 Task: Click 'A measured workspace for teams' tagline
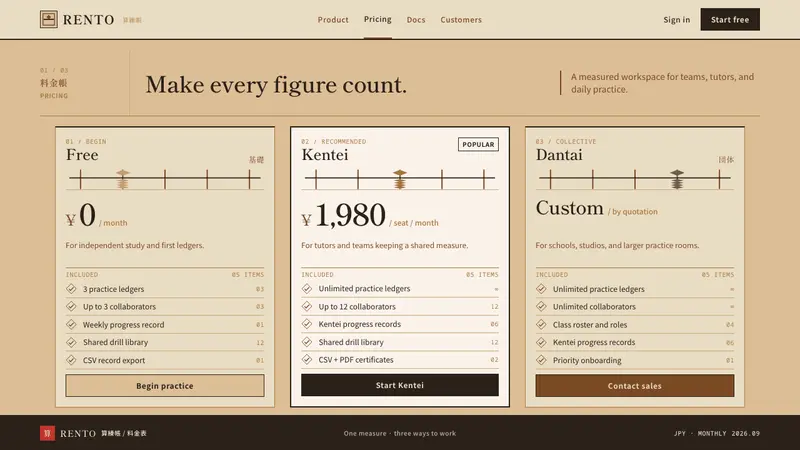pos(662,83)
